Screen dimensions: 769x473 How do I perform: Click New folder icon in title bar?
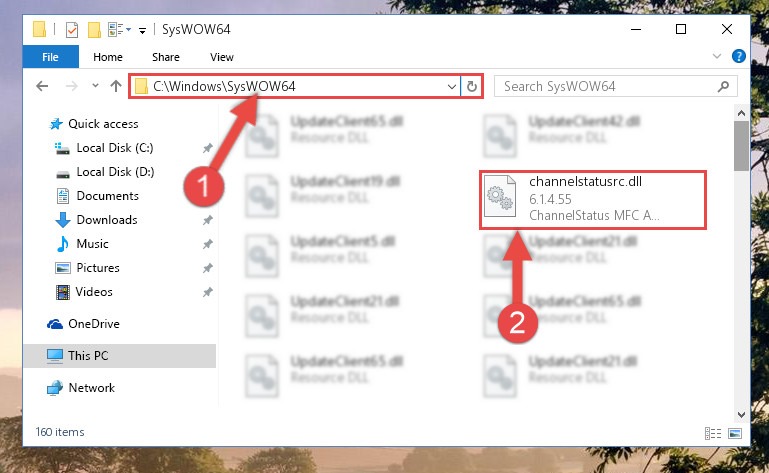(x=94, y=30)
